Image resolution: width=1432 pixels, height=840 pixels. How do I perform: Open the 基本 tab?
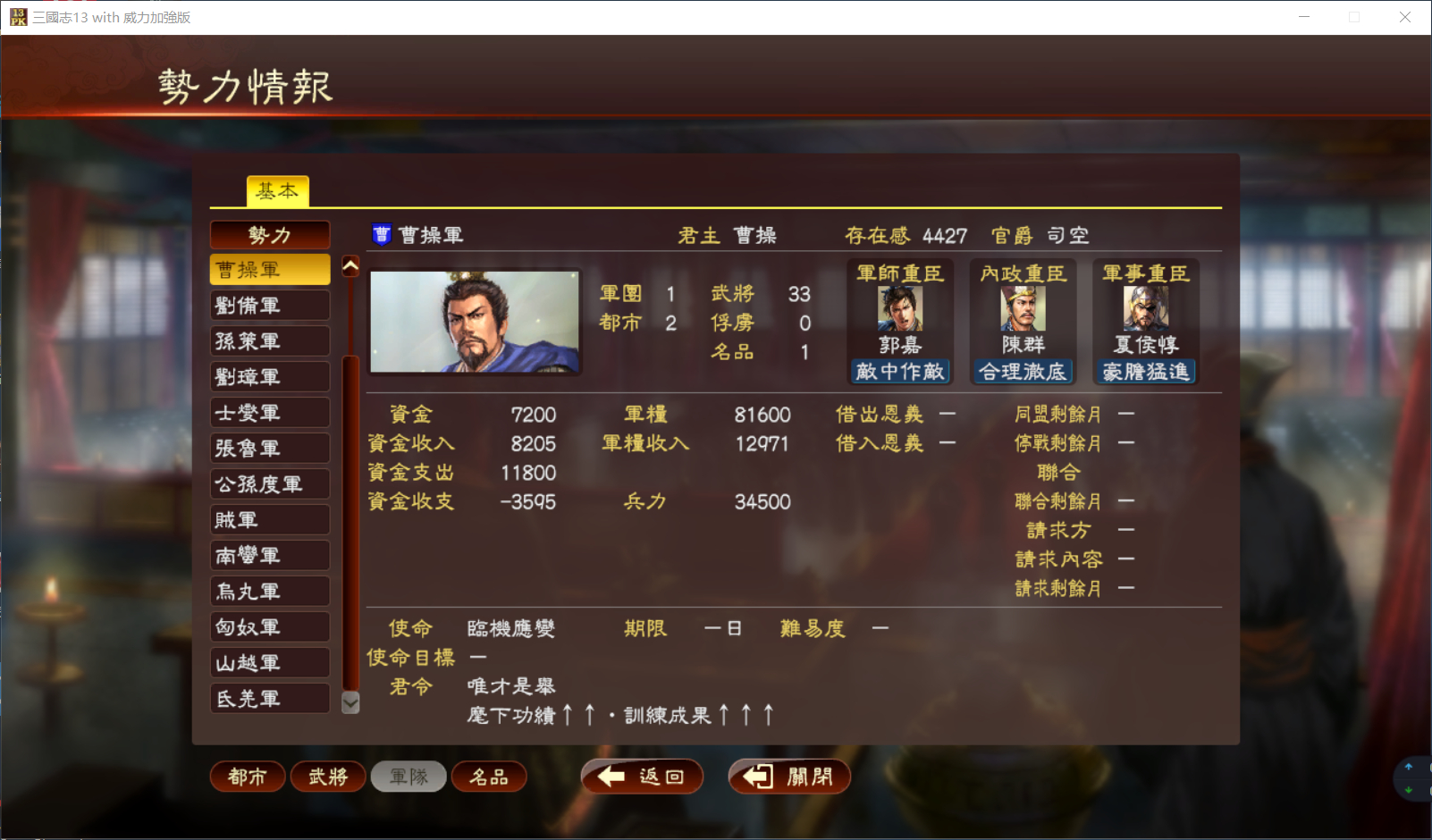coord(277,191)
